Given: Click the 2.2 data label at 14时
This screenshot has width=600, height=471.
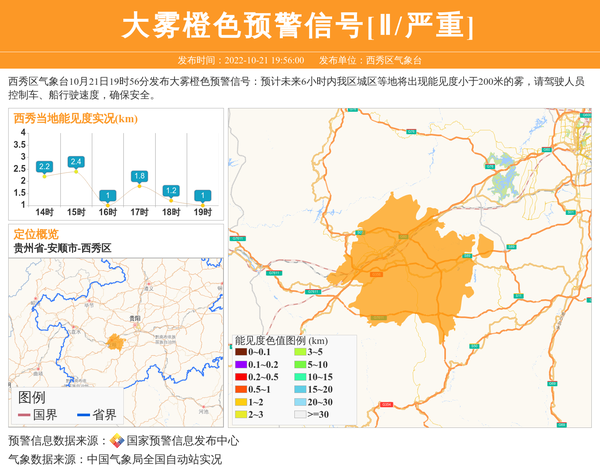Looking at the screenshot, I should [44, 166].
